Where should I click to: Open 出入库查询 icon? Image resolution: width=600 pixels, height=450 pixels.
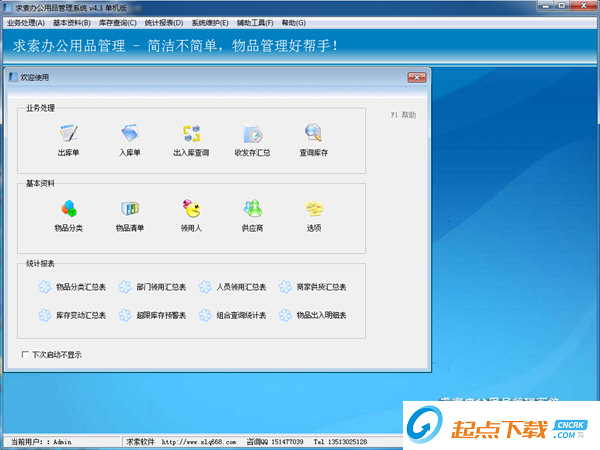(x=191, y=133)
